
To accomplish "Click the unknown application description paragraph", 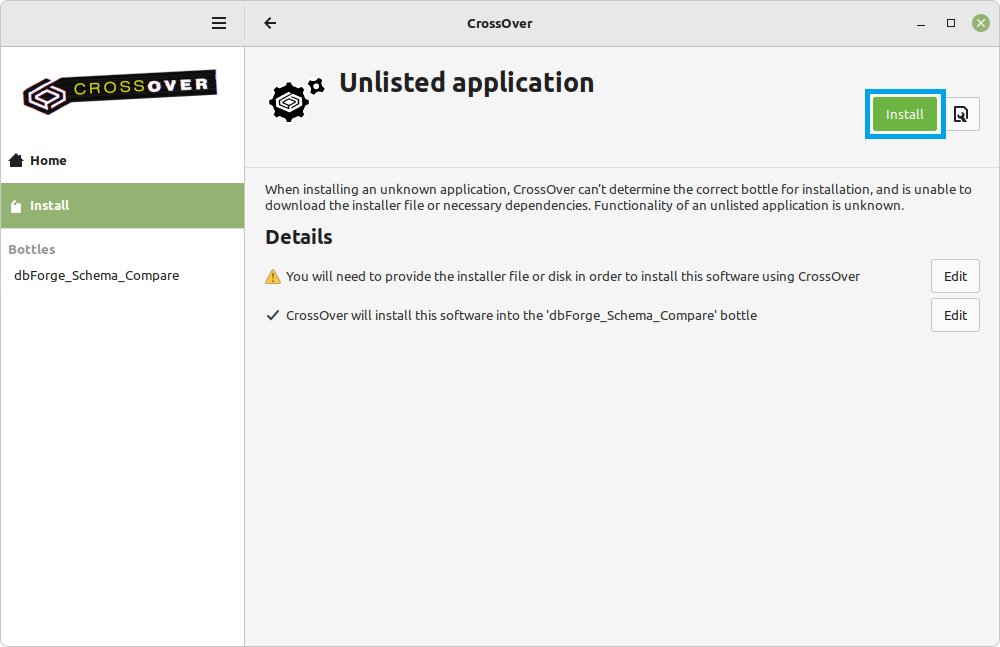I will pyautogui.click(x=618, y=197).
